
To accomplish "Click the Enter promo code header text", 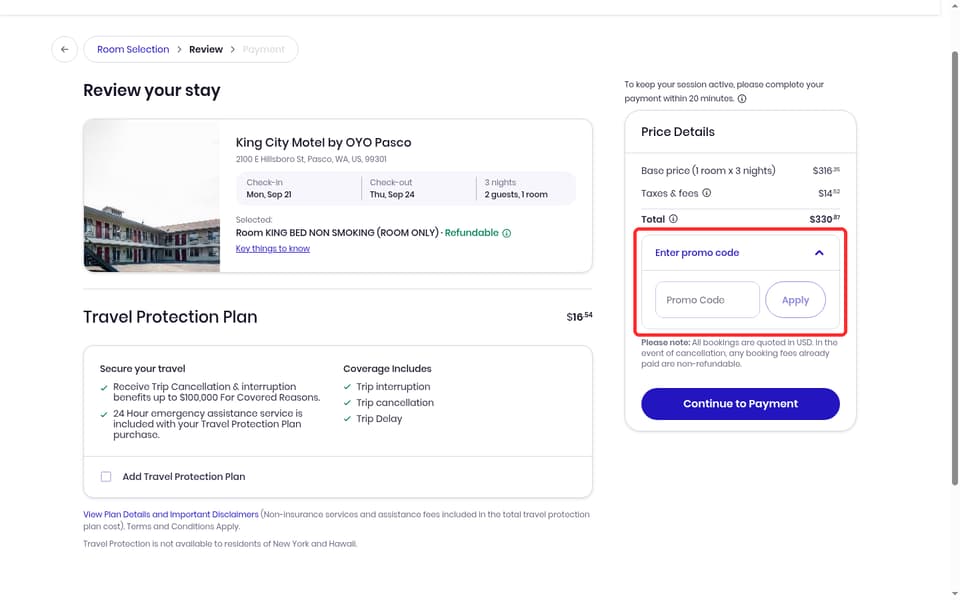I will click(697, 253).
